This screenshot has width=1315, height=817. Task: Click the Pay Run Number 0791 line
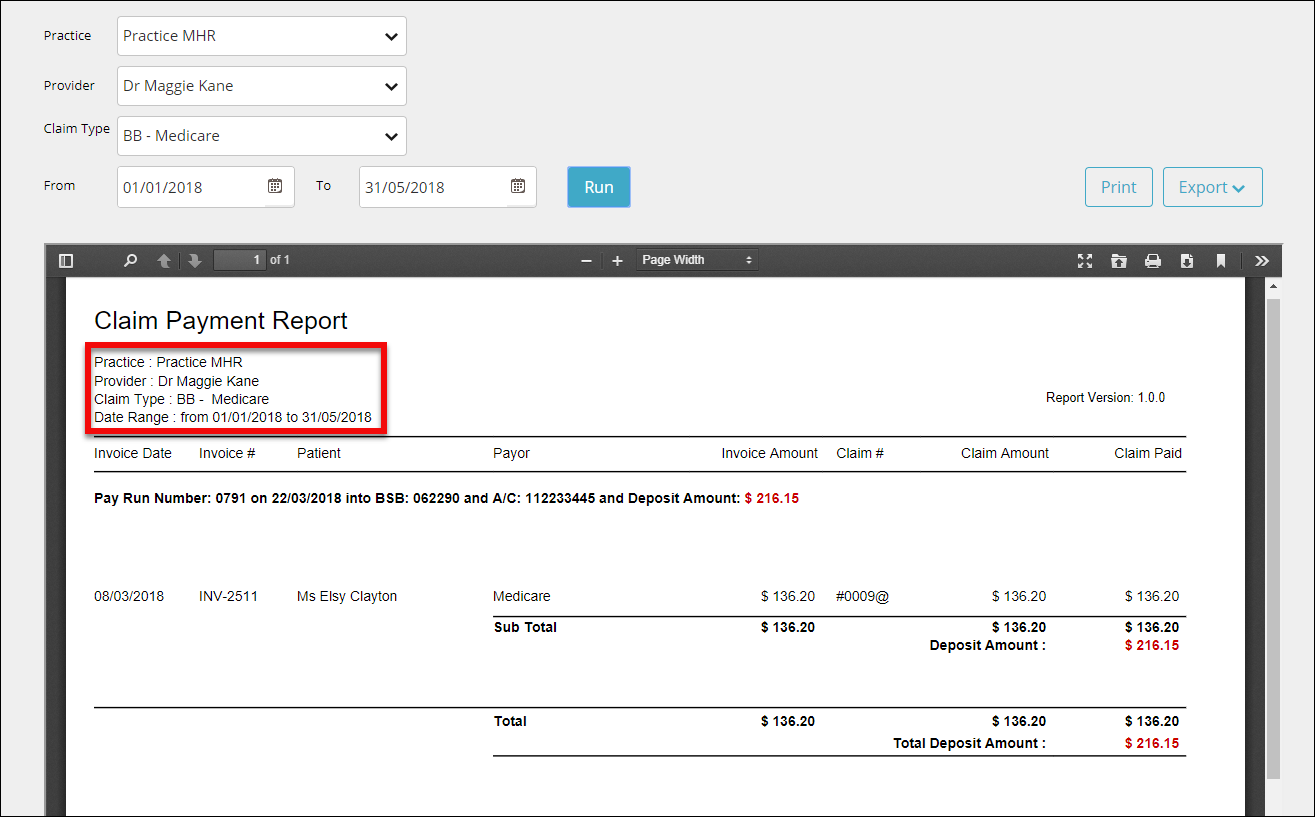coord(446,497)
